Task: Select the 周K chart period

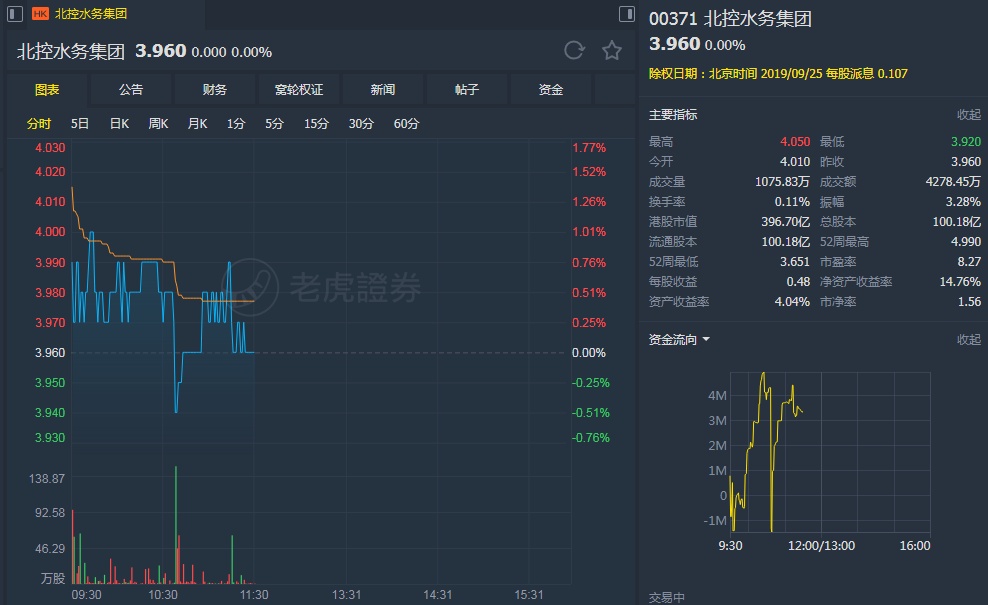Action: click(158, 124)
